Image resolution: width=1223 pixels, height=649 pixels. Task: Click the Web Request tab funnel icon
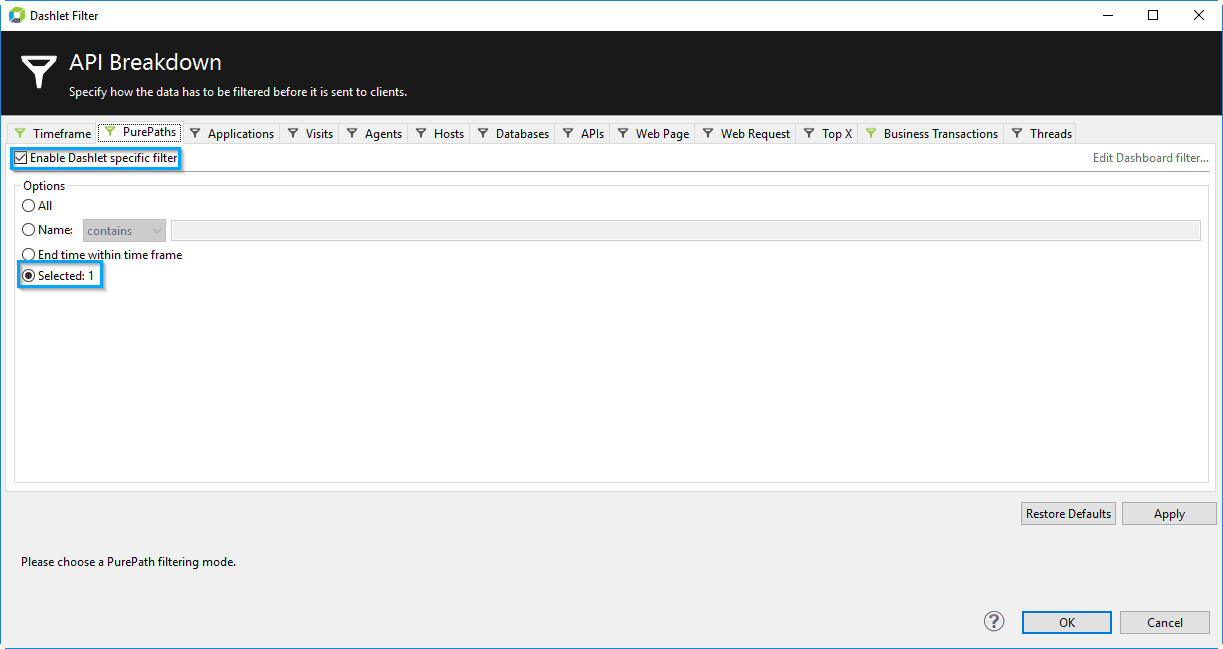click(x=708, y=133)
